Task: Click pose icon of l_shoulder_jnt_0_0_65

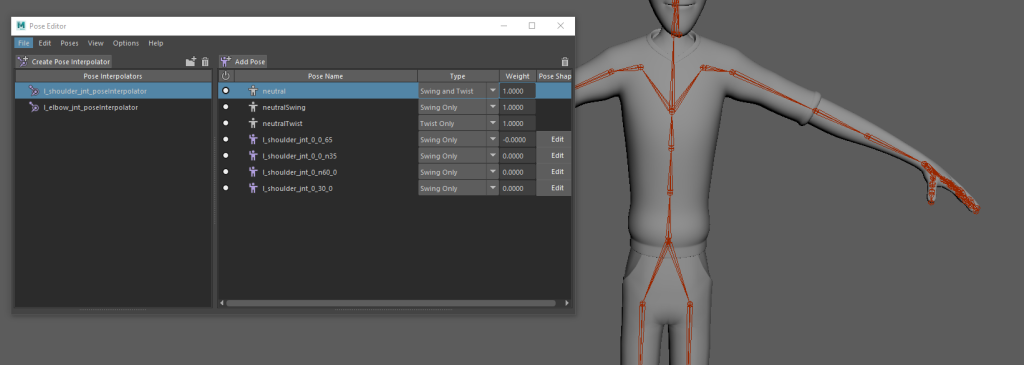Action: 253,139
